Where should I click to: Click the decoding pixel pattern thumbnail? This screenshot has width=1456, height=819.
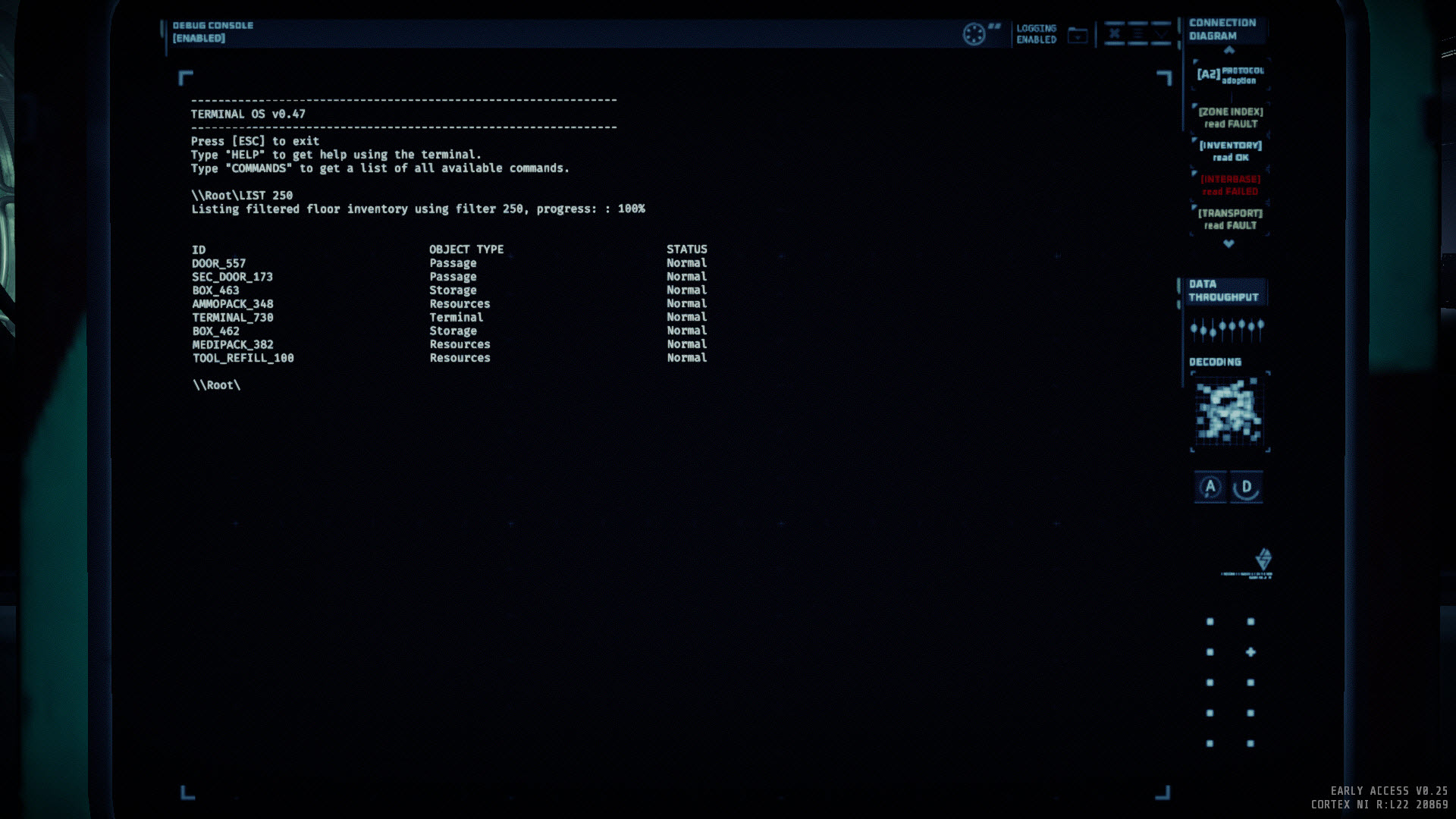click(1228, 412)
